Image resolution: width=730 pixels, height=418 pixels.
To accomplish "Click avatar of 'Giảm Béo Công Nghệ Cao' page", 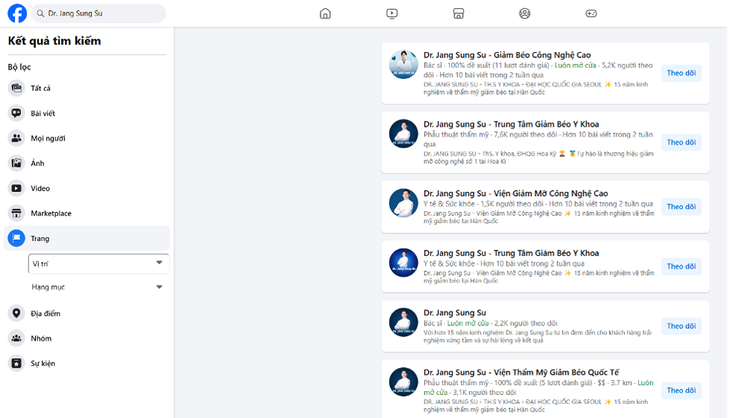I will [403, 65].
